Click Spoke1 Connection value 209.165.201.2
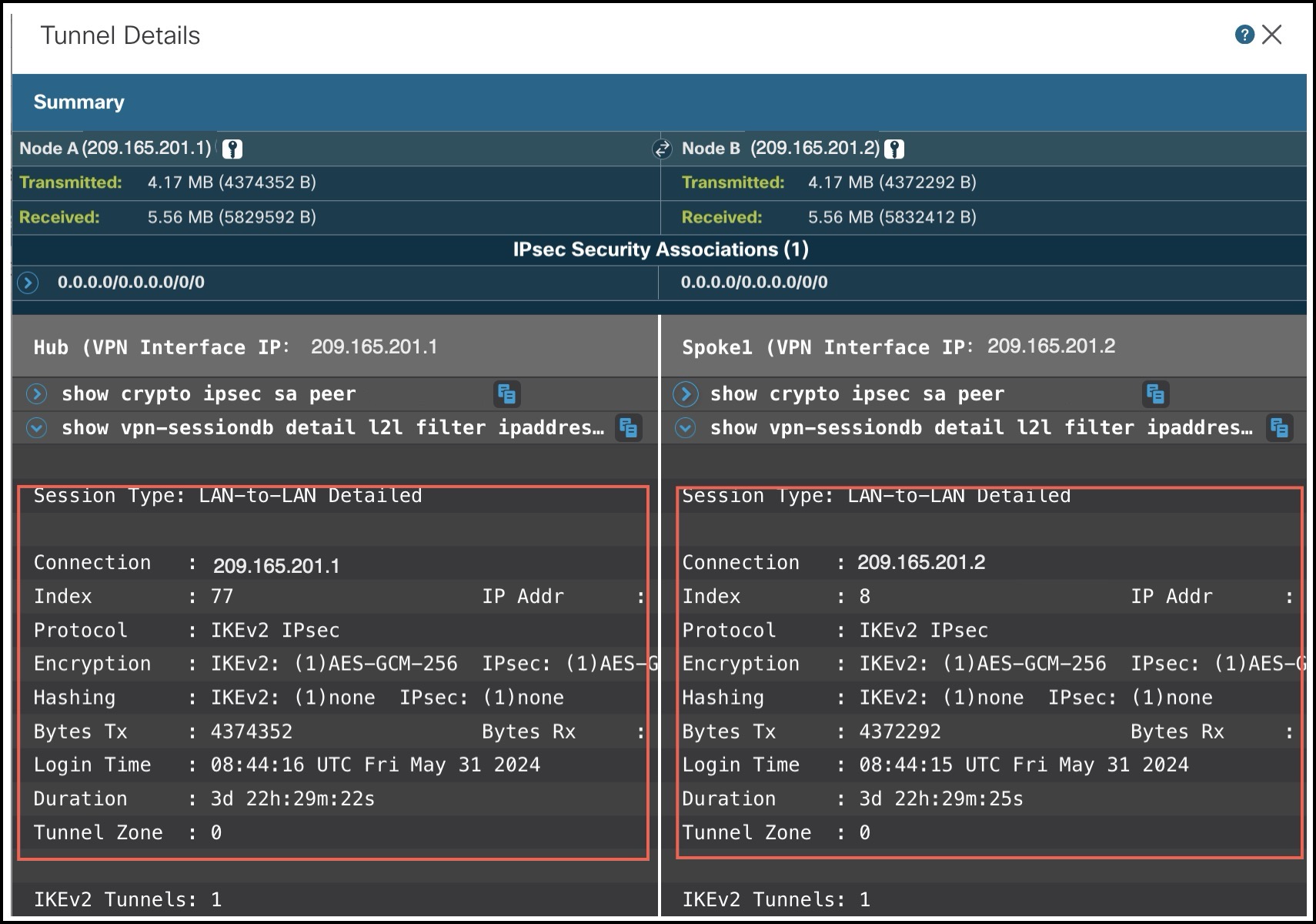This screenshot has width=1316, height=924. tap(921, 563)
